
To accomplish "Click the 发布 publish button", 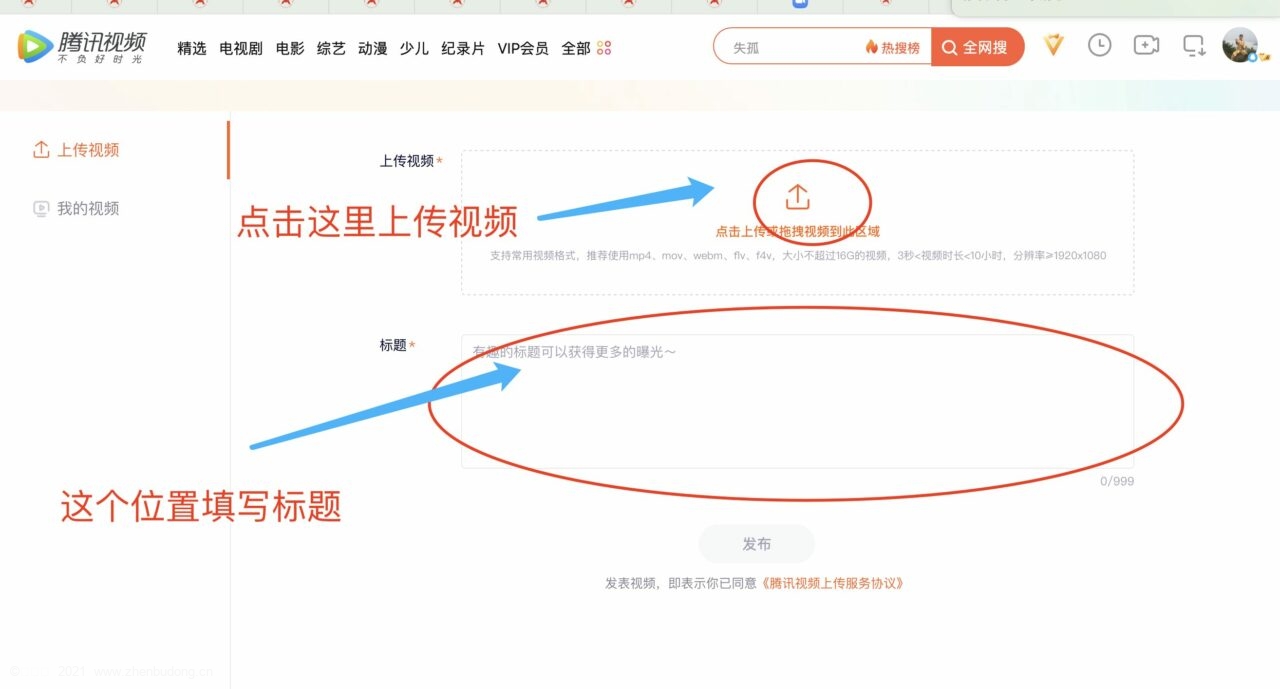I will [x=757, y=544].
